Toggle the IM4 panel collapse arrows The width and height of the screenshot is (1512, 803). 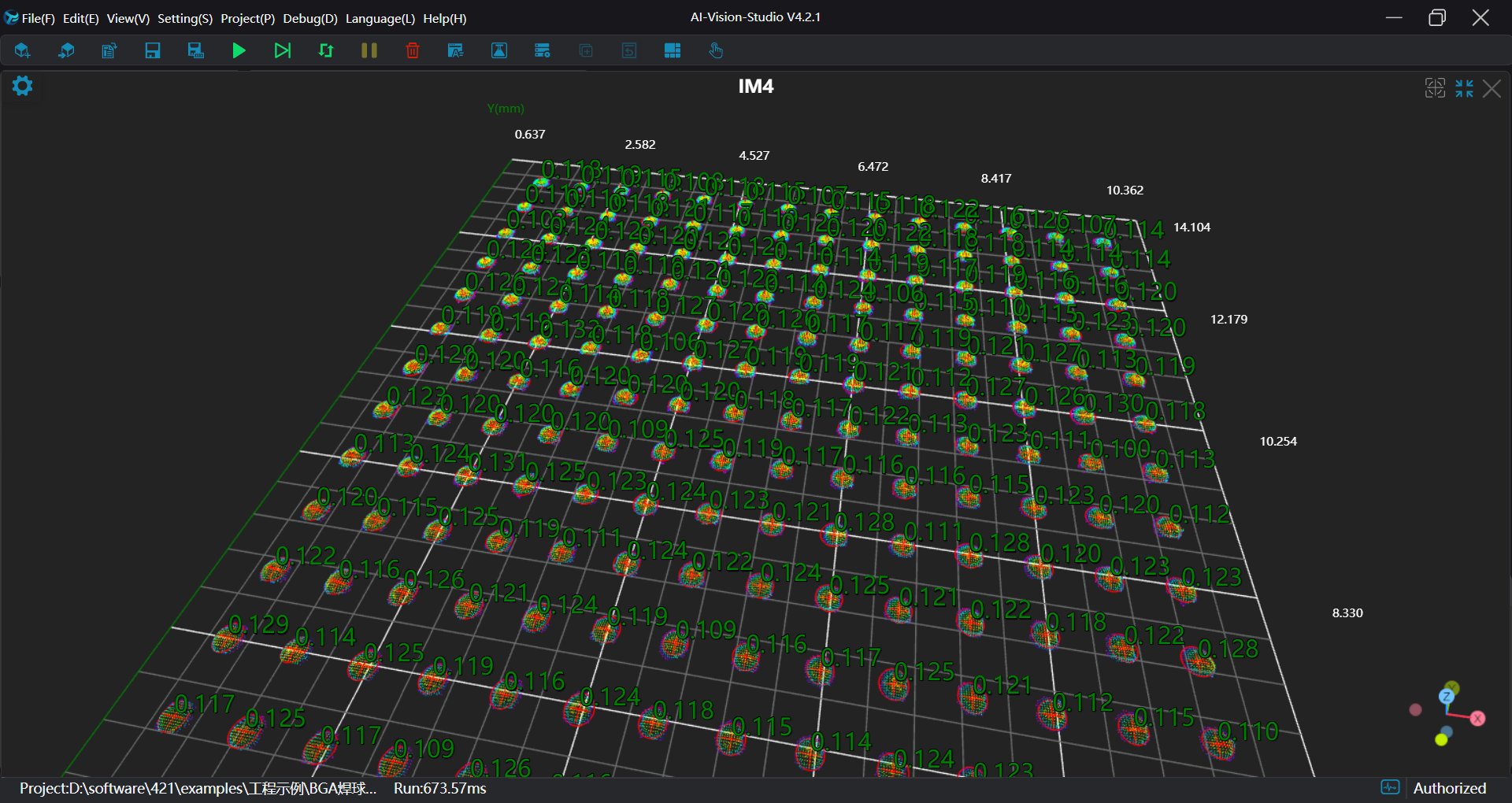(x=1464, y=88)
